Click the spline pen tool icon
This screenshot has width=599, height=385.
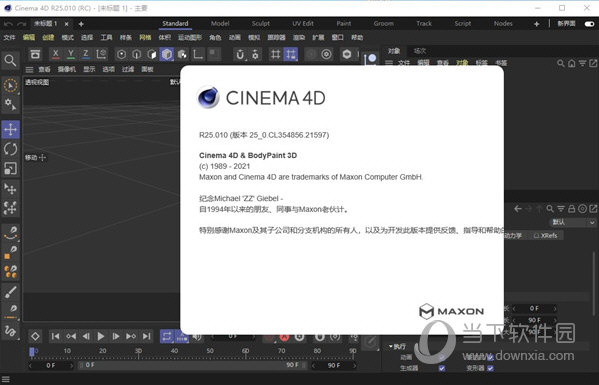(x=10, y=233)
